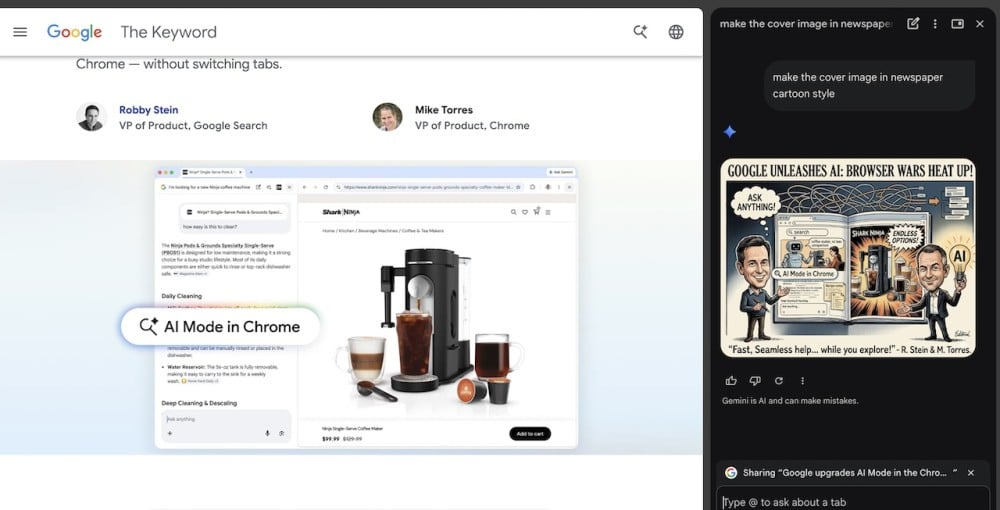Open more options below the generated image
This screenshot has width=1000, height=510.
click(x=802, y=381)
